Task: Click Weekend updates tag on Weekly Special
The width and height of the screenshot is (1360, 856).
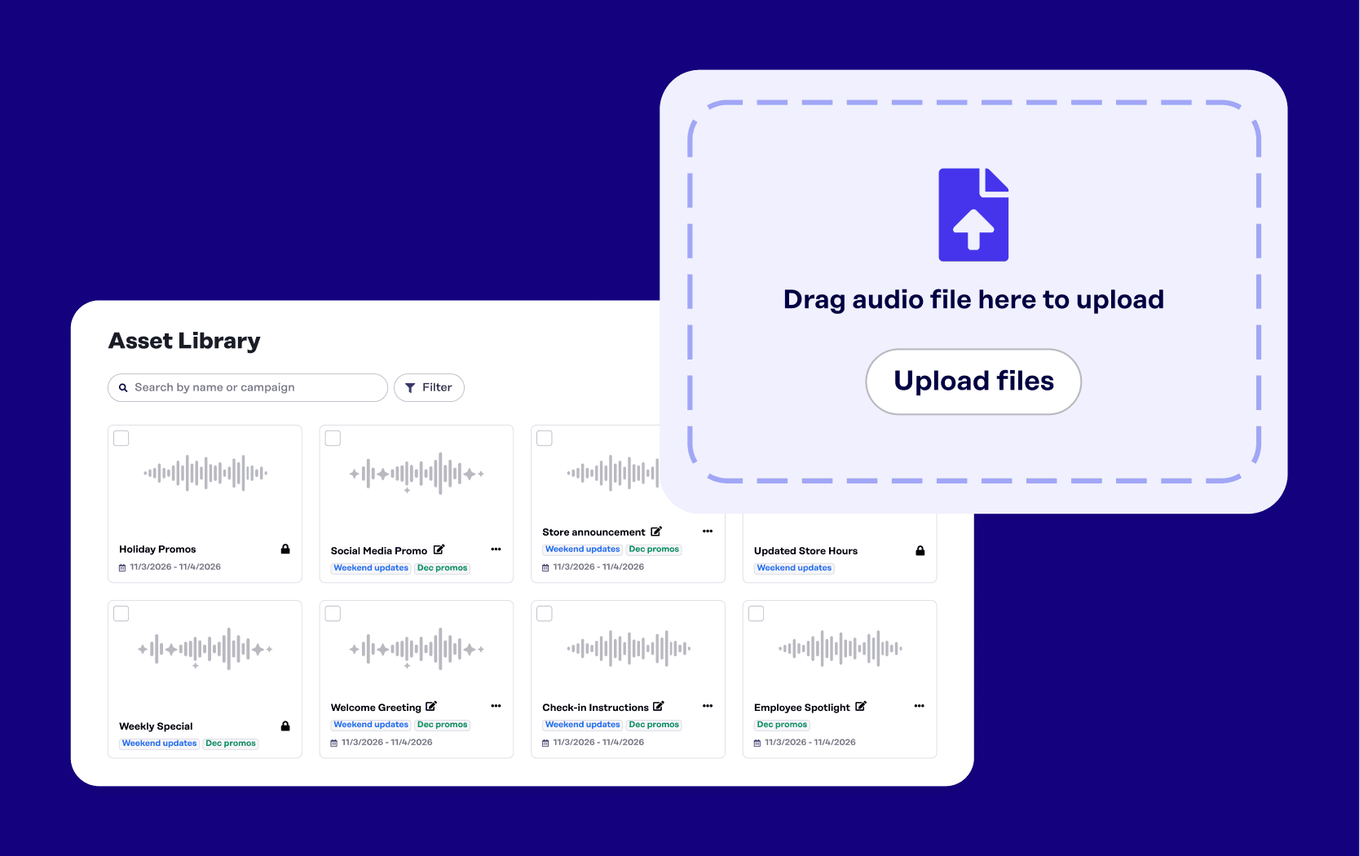Action: [x=159, y=743]
